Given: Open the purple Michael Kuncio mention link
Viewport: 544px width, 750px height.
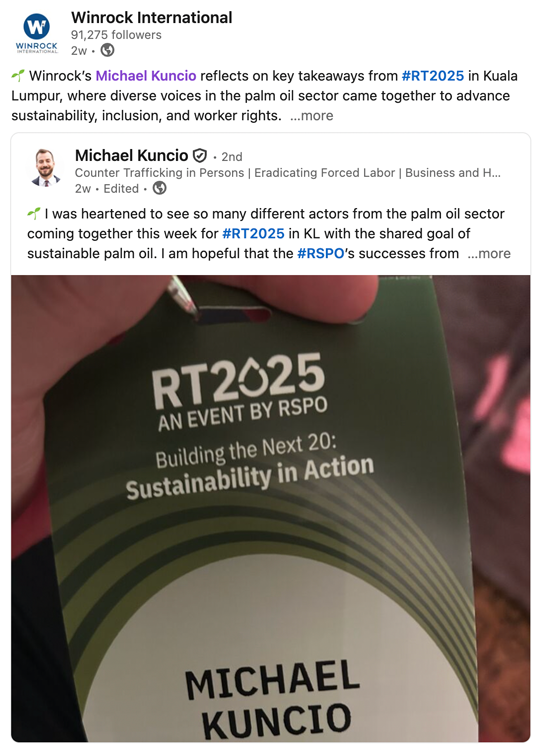Looking at the screenshot, I should [x=146, y=76].
